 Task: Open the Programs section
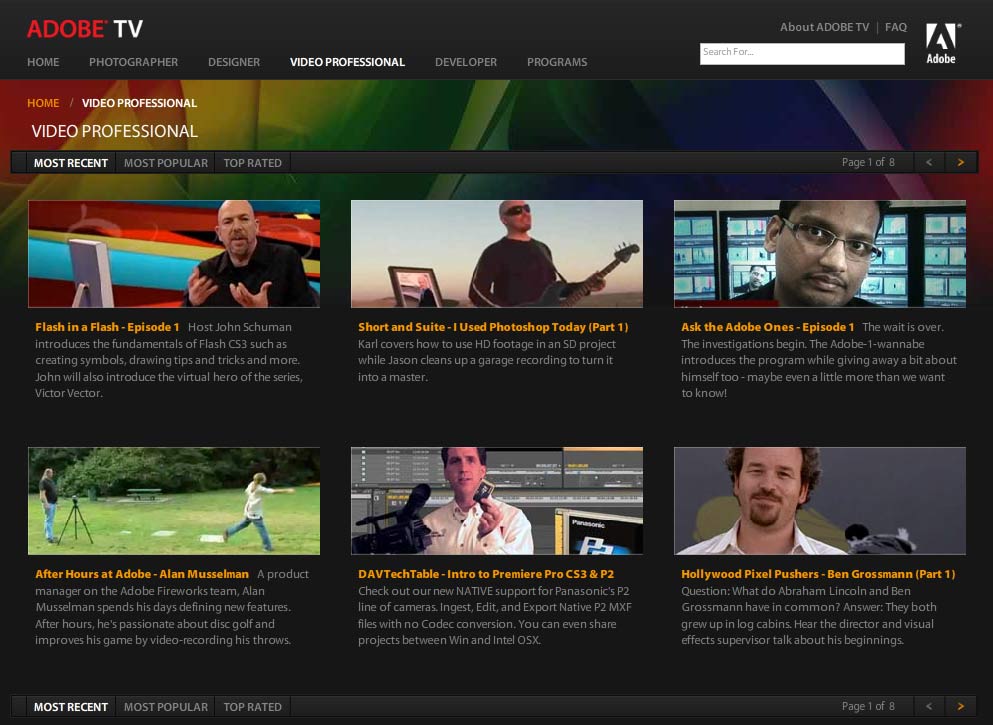click(x=557, y=62)
